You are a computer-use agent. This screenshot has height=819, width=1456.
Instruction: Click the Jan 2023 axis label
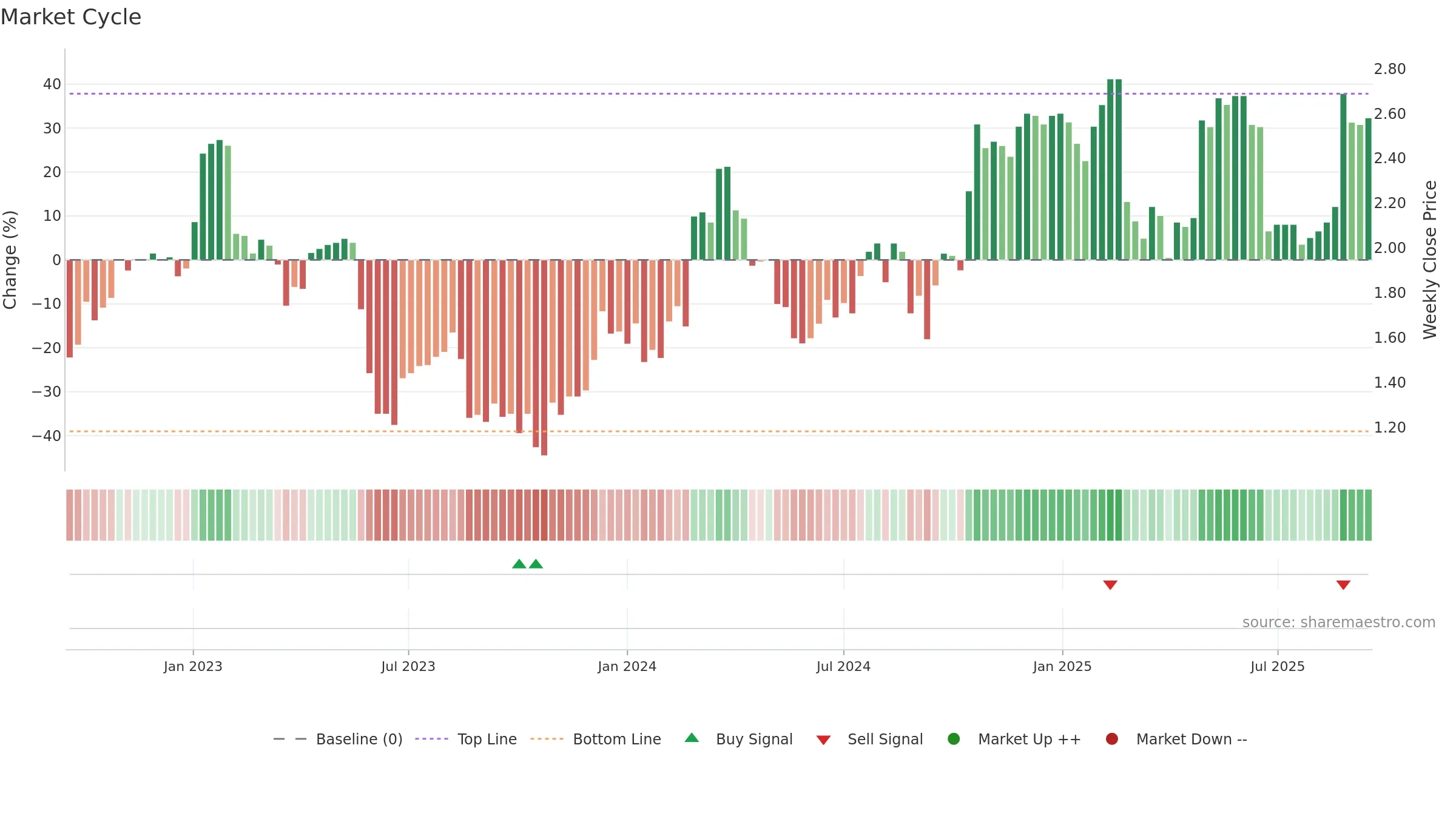(193, 666)
